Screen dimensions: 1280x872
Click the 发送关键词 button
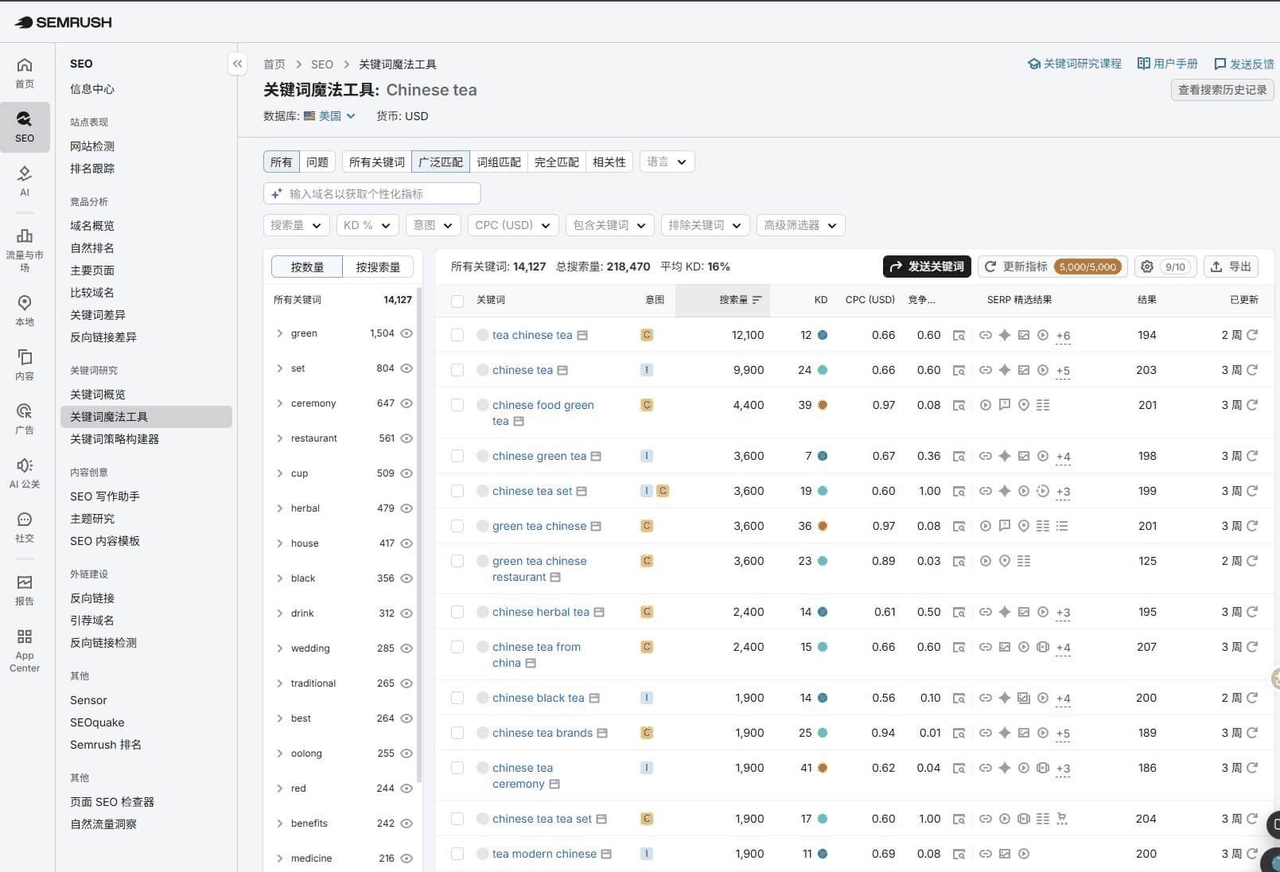pyautogui.click(x=926, y=267)
